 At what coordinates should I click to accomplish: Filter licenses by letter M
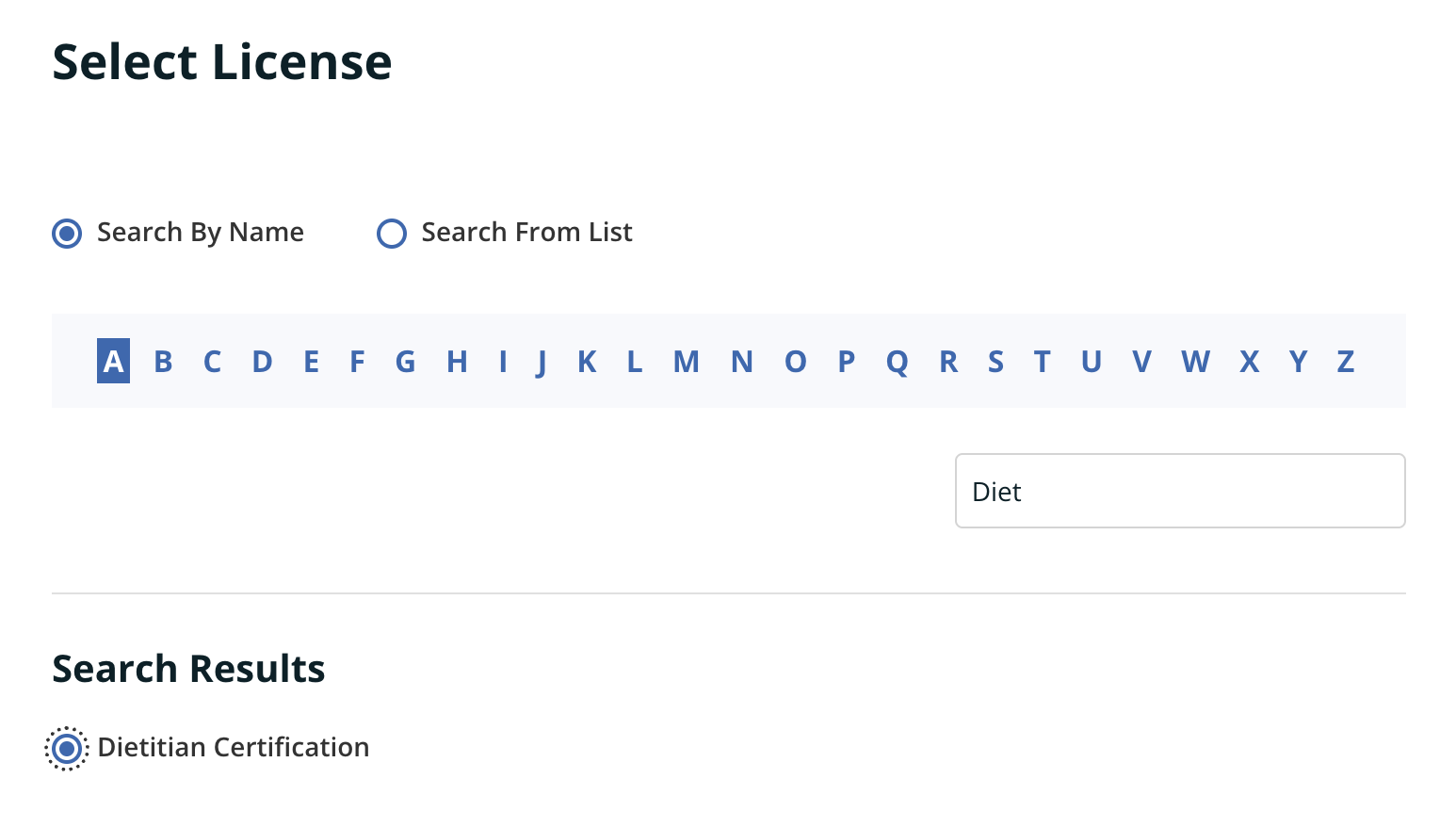point(686,362)
